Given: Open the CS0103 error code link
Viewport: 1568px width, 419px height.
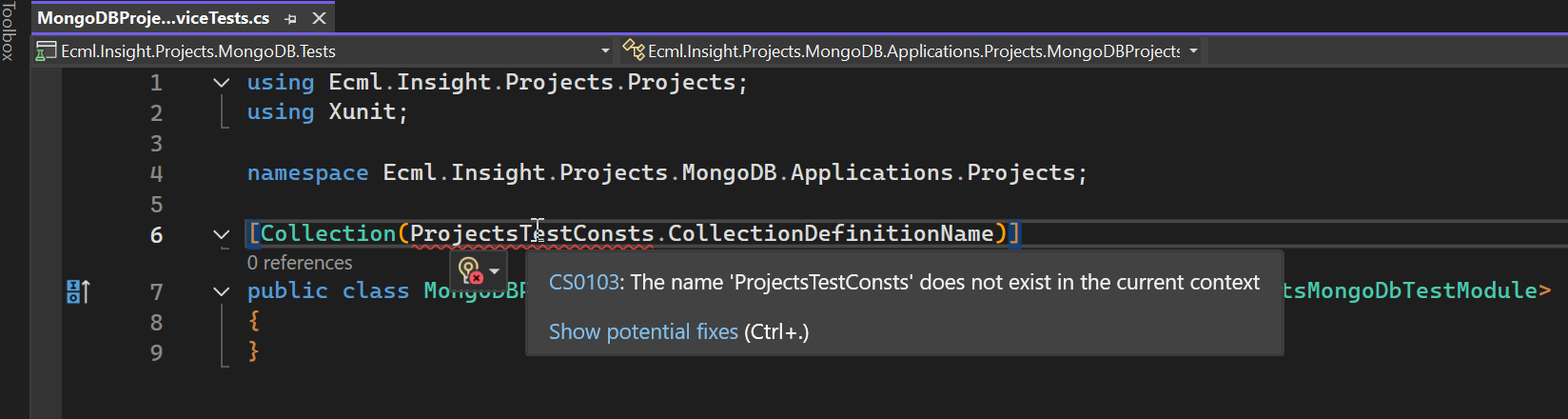Looking at the screenshot, I should 583,283.
